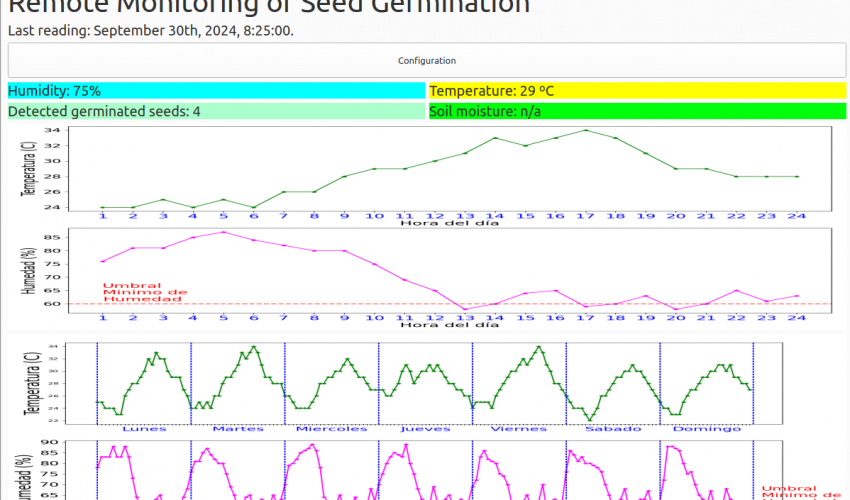
Task: Click the Domingo label on the weekly chart
Action: [706, 428]
